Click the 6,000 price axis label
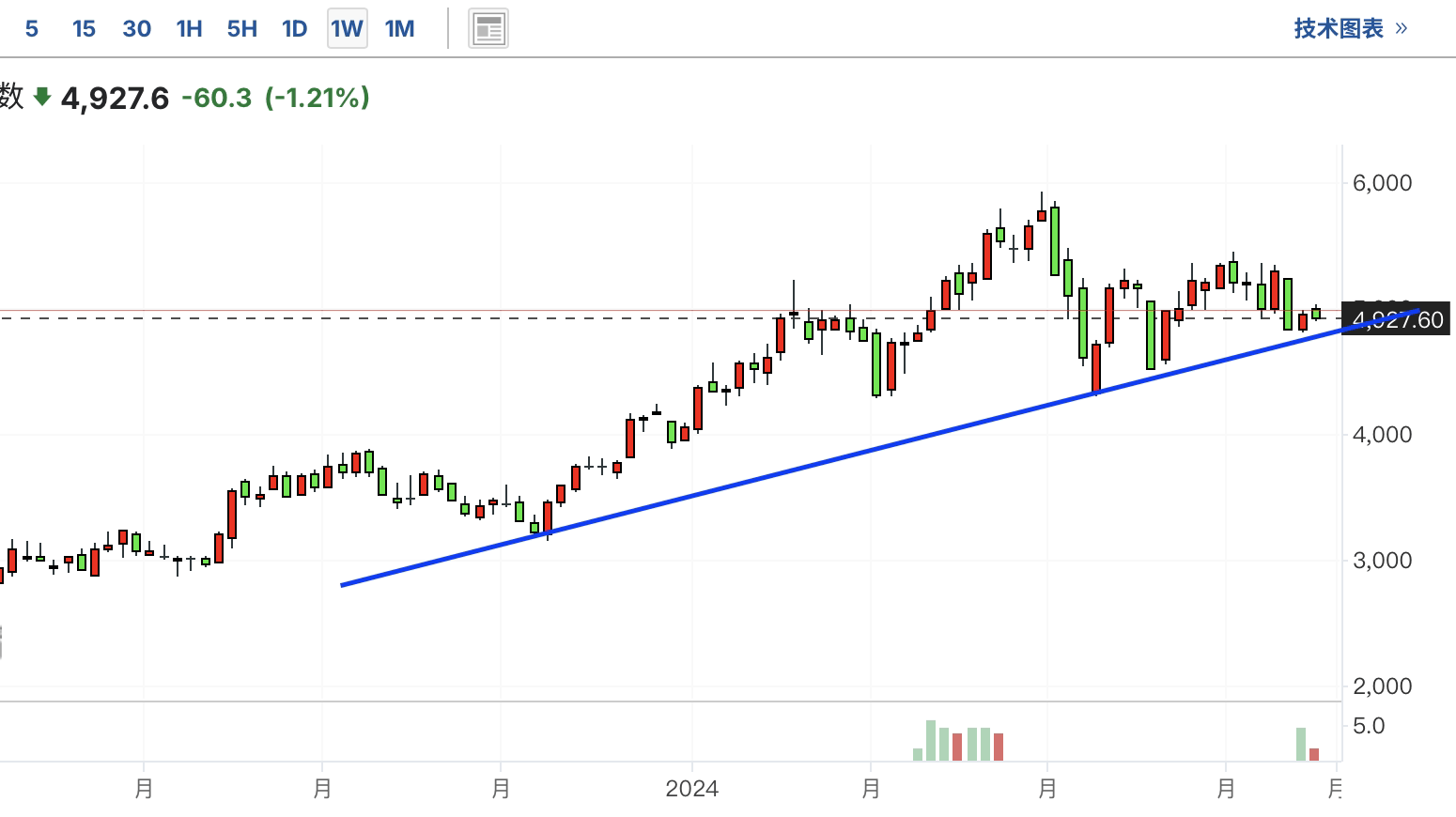 pyautogui.click(x=1382, y=183)
